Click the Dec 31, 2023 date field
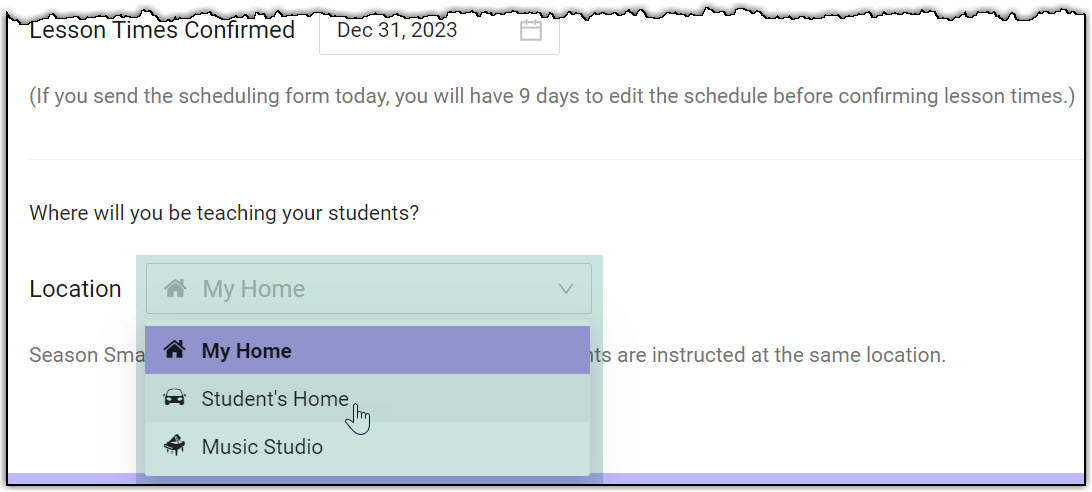 coord(420,30)
